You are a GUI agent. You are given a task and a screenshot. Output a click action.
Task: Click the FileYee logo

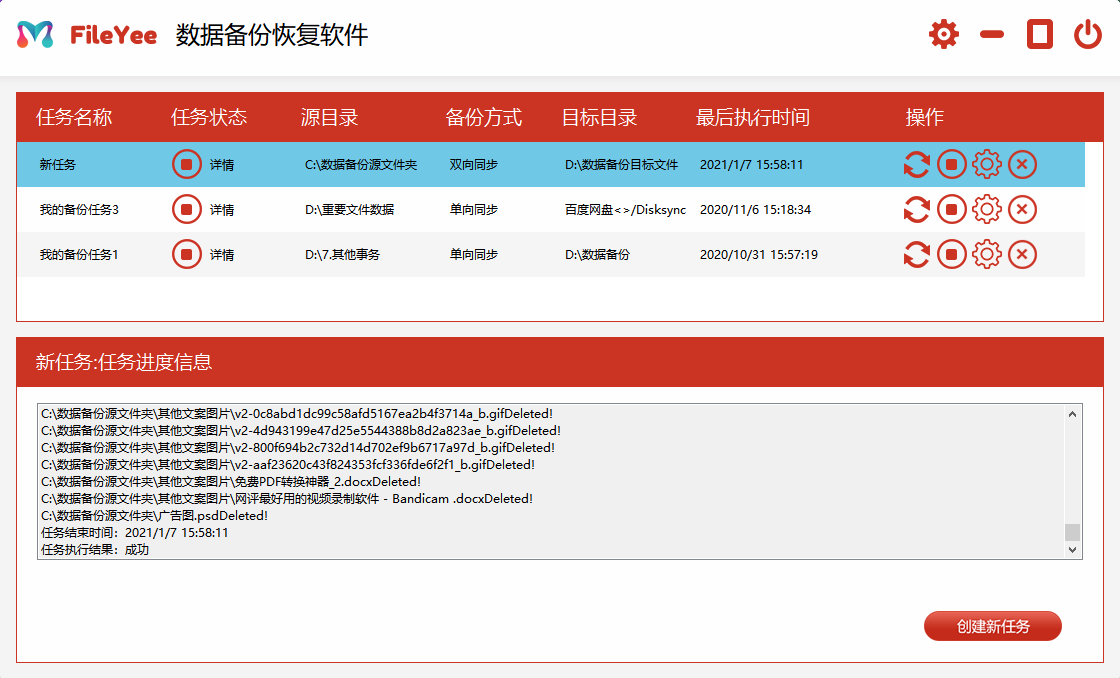(86, 33)
